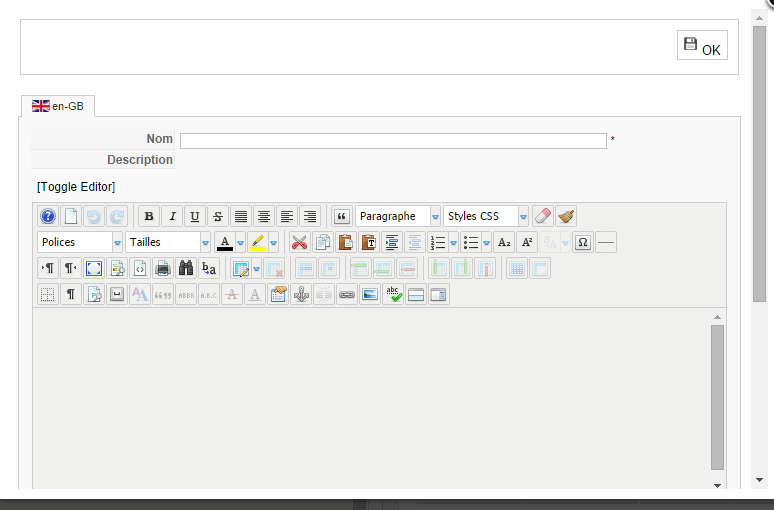Click the red scissors Cut icon
Image resolution: width=774 pixels, height=510 pixels.
tap(298, 242)
